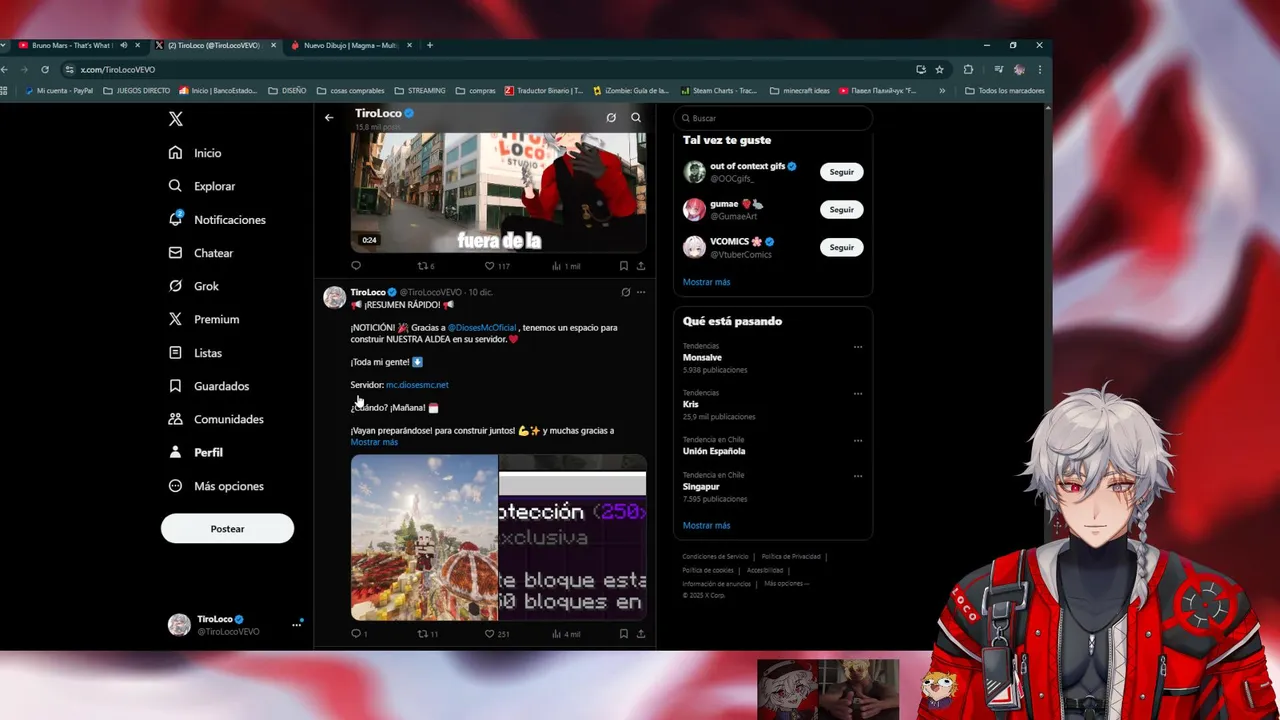Click Mostrar más in the tweet text
Viewport: 1280px width, 720px height.
point(374,442)
